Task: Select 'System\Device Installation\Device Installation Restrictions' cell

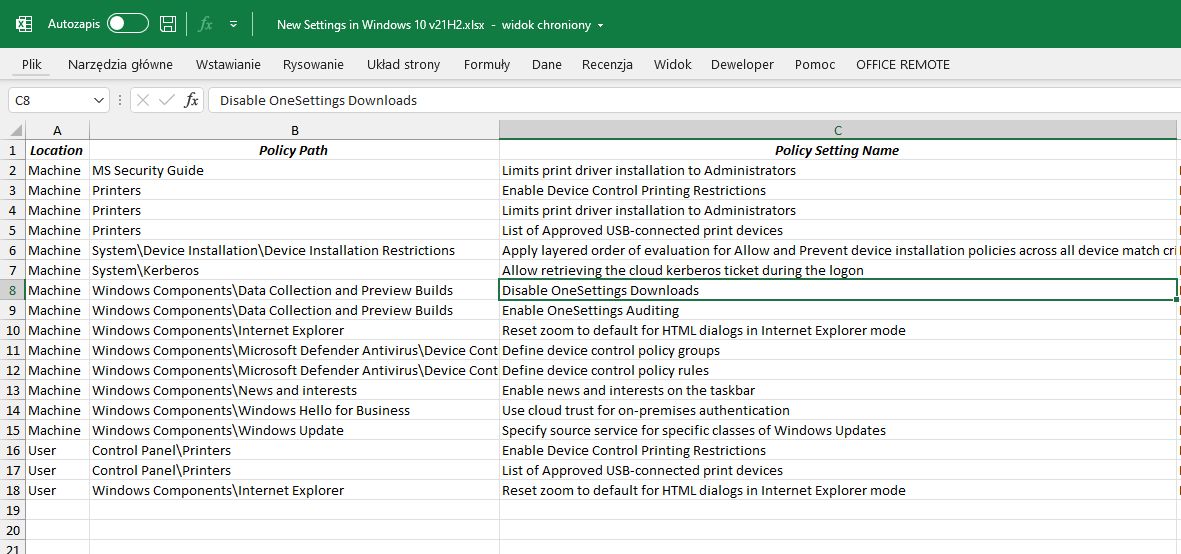Action: (294, 250)
